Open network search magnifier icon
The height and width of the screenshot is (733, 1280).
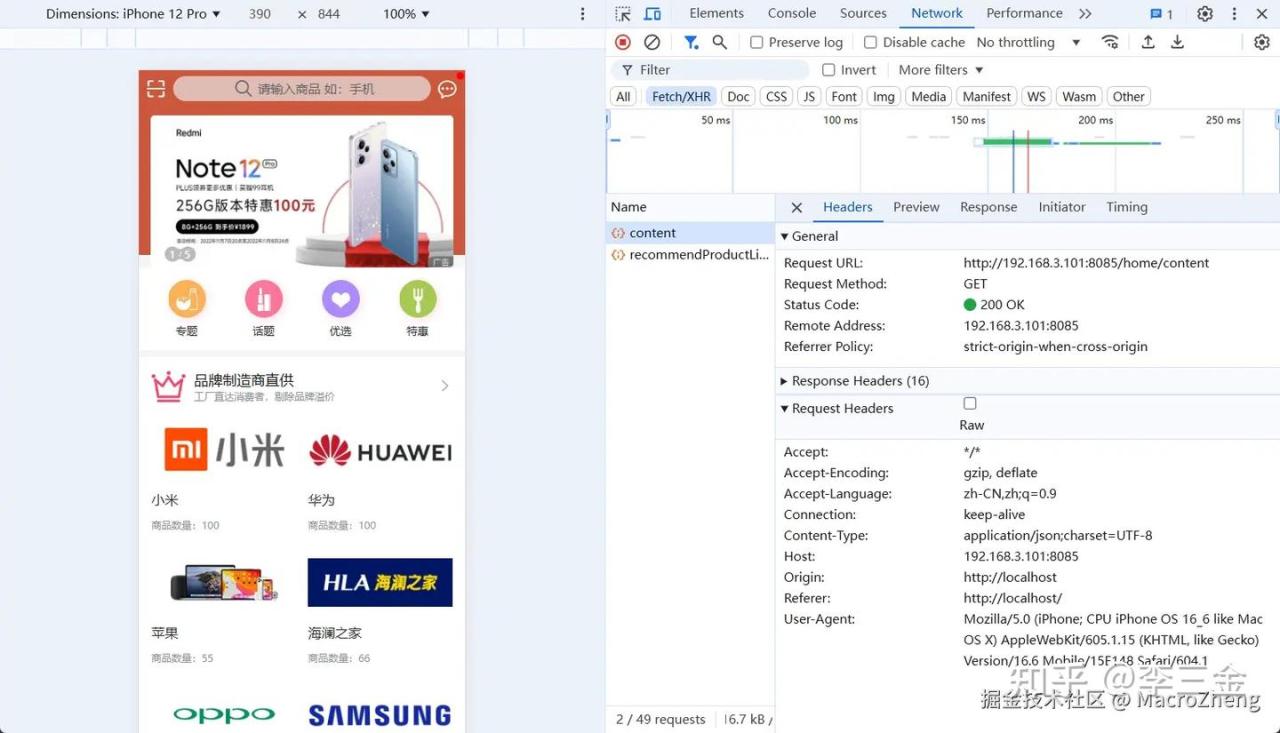719,42
